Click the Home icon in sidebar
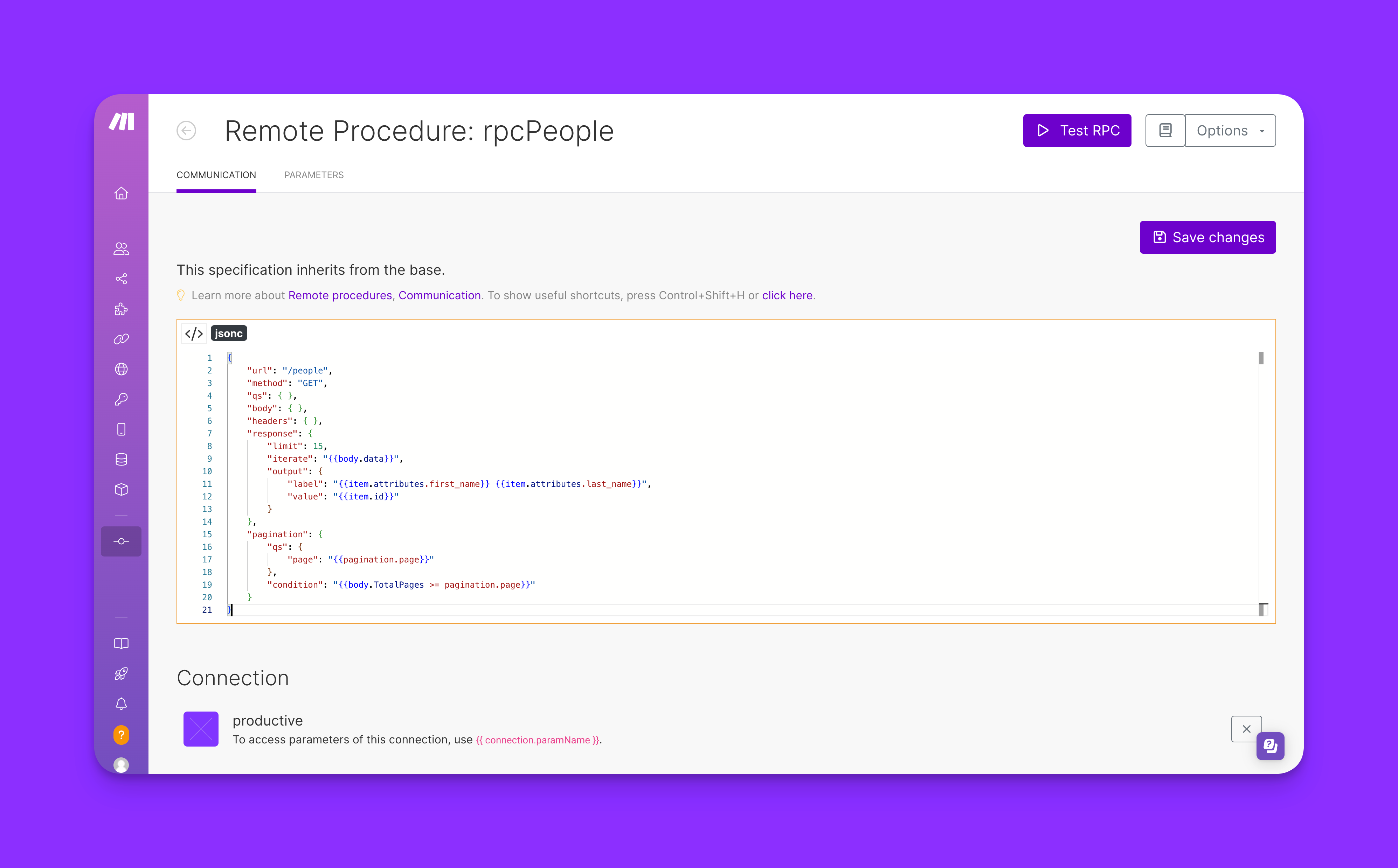Viewport: 1398px width, 868px height. click(x=121, y=194)
